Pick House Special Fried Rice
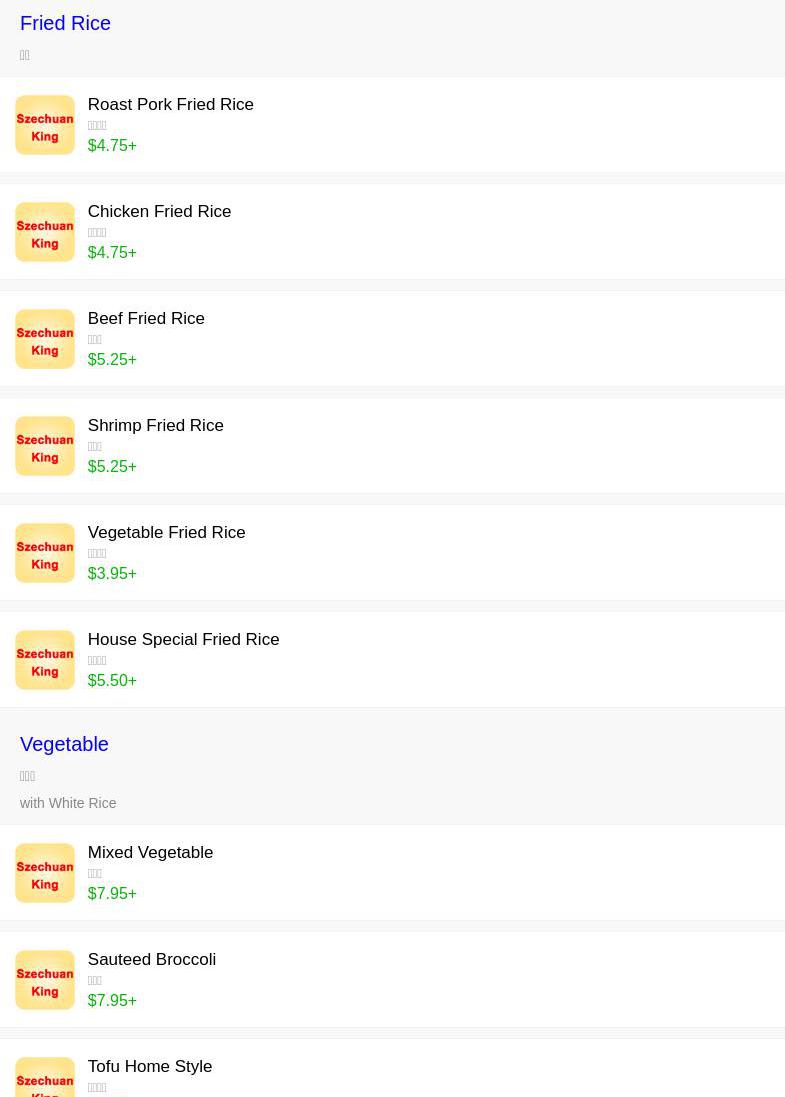 point(183,639)
